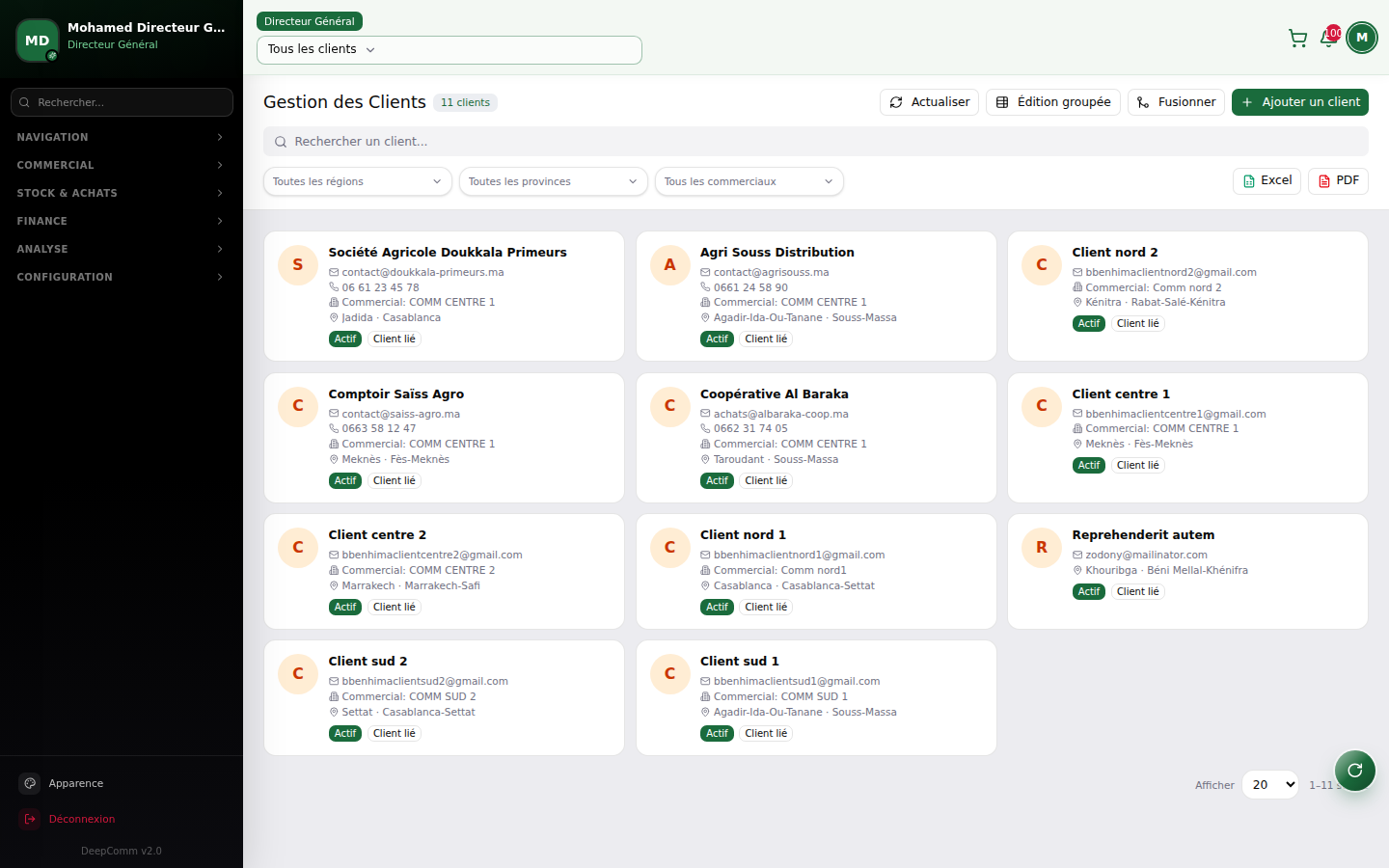The height and width of the screenshot is (868, 1389).
Task: Expand the Analyse sidebar section
Action: point(122,249)
